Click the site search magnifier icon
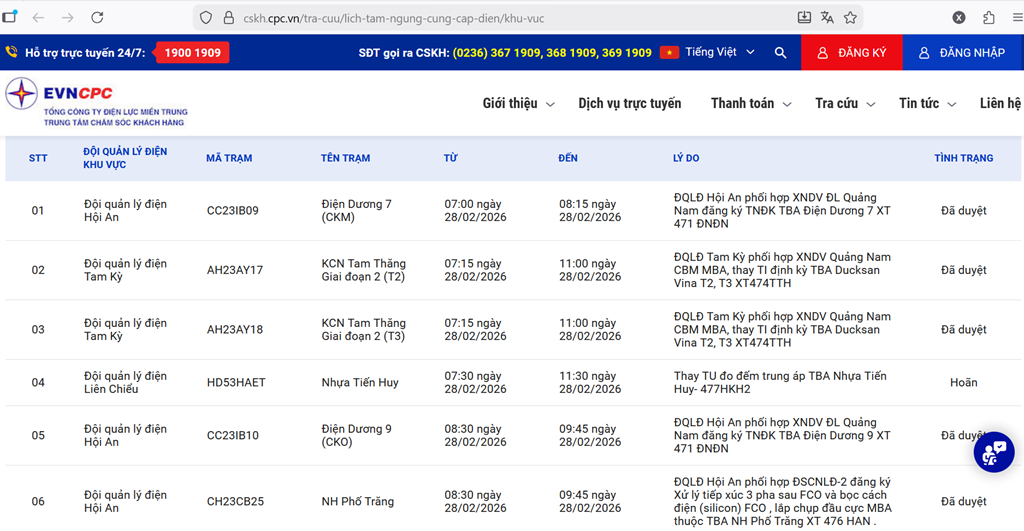 point(780,52)
